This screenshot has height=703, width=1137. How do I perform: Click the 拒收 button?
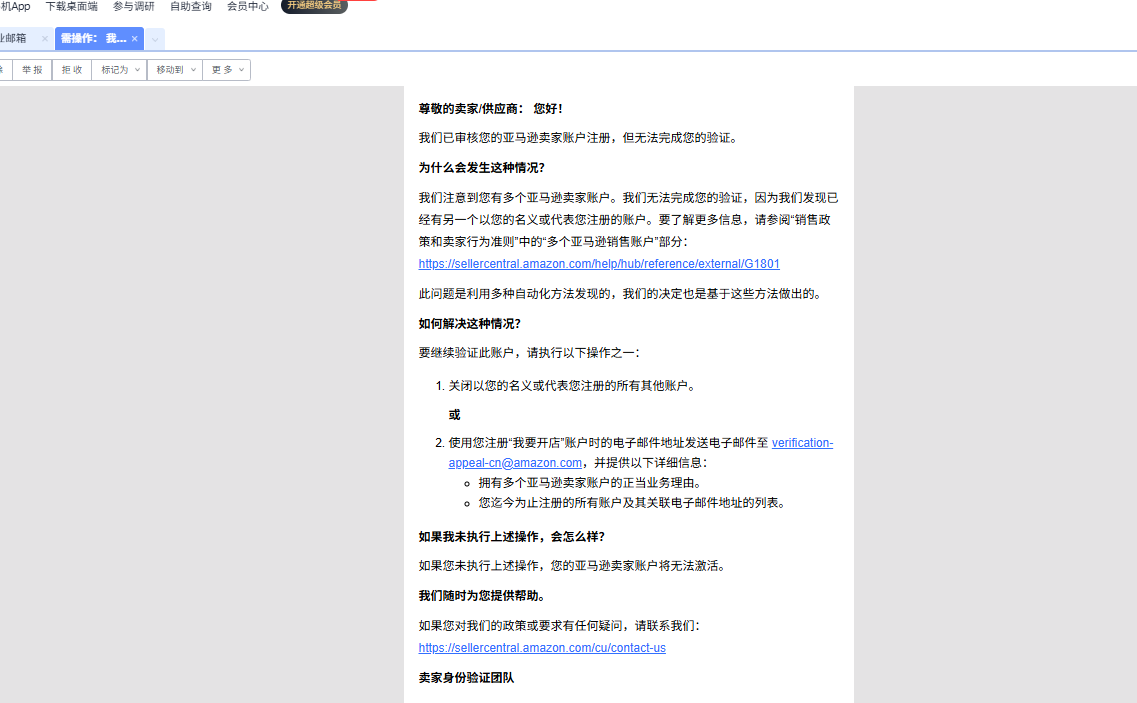coord(72,70)
